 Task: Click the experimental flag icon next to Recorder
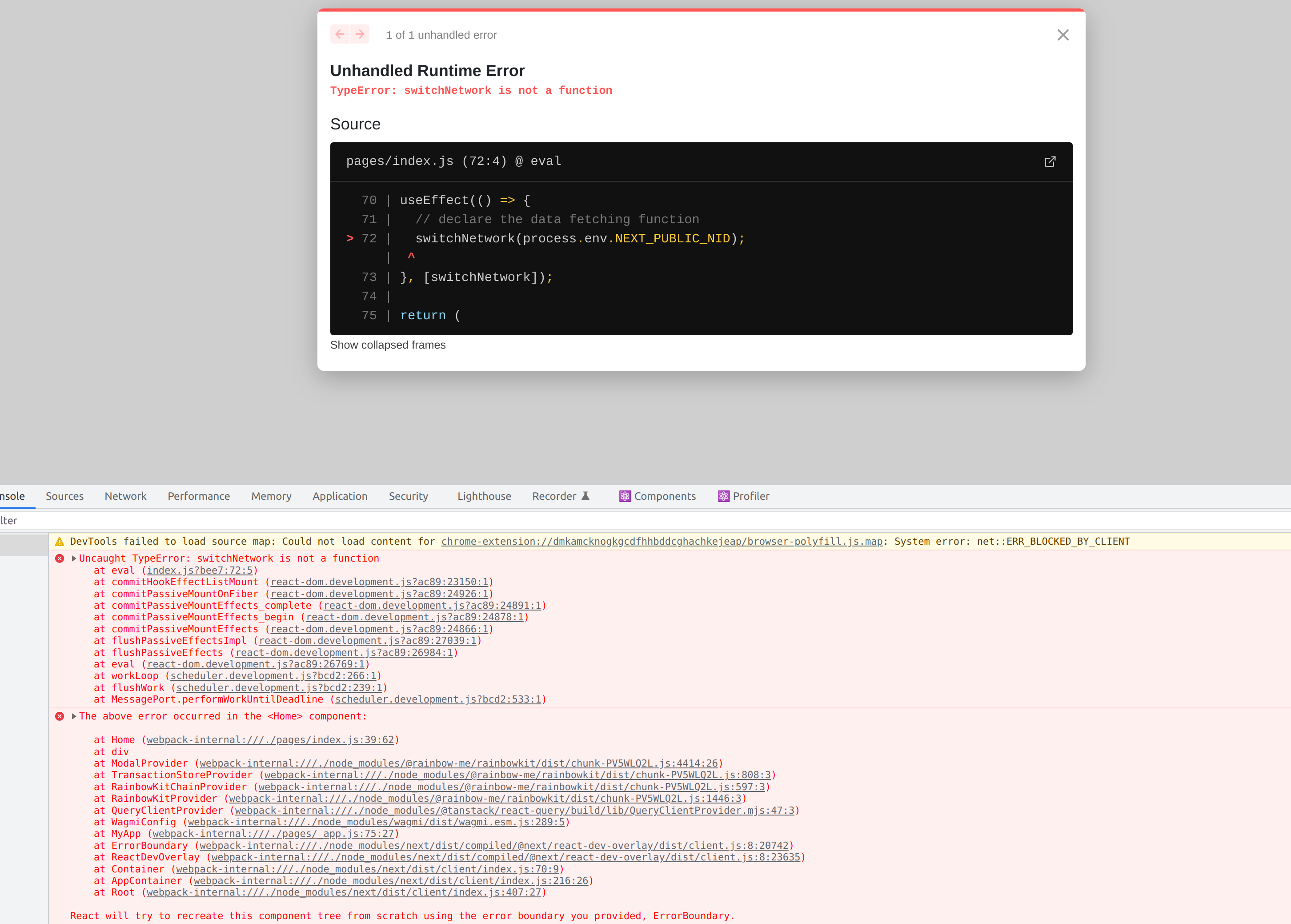coord(586,495)
